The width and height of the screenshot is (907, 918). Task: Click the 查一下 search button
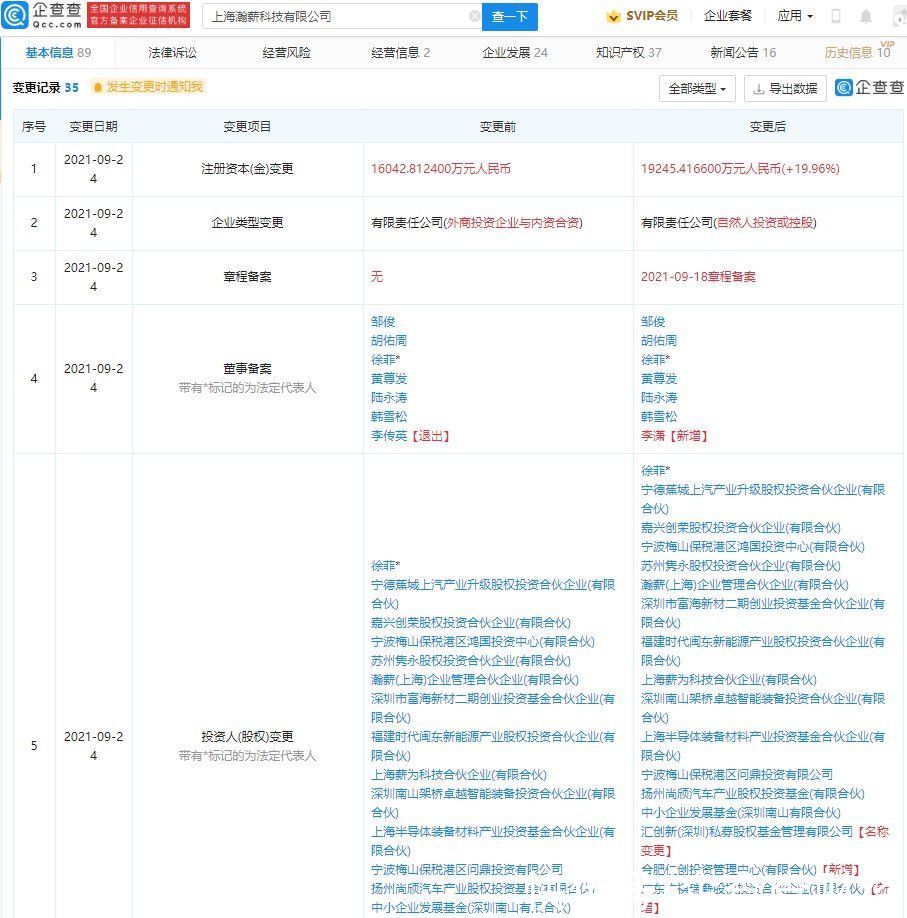point(509,16)
